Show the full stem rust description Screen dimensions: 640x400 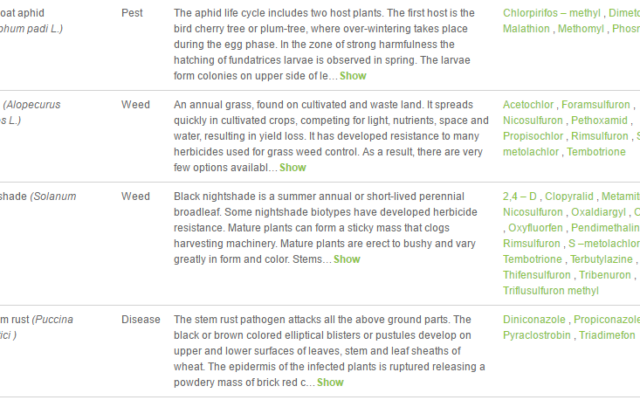click(330, 382)
